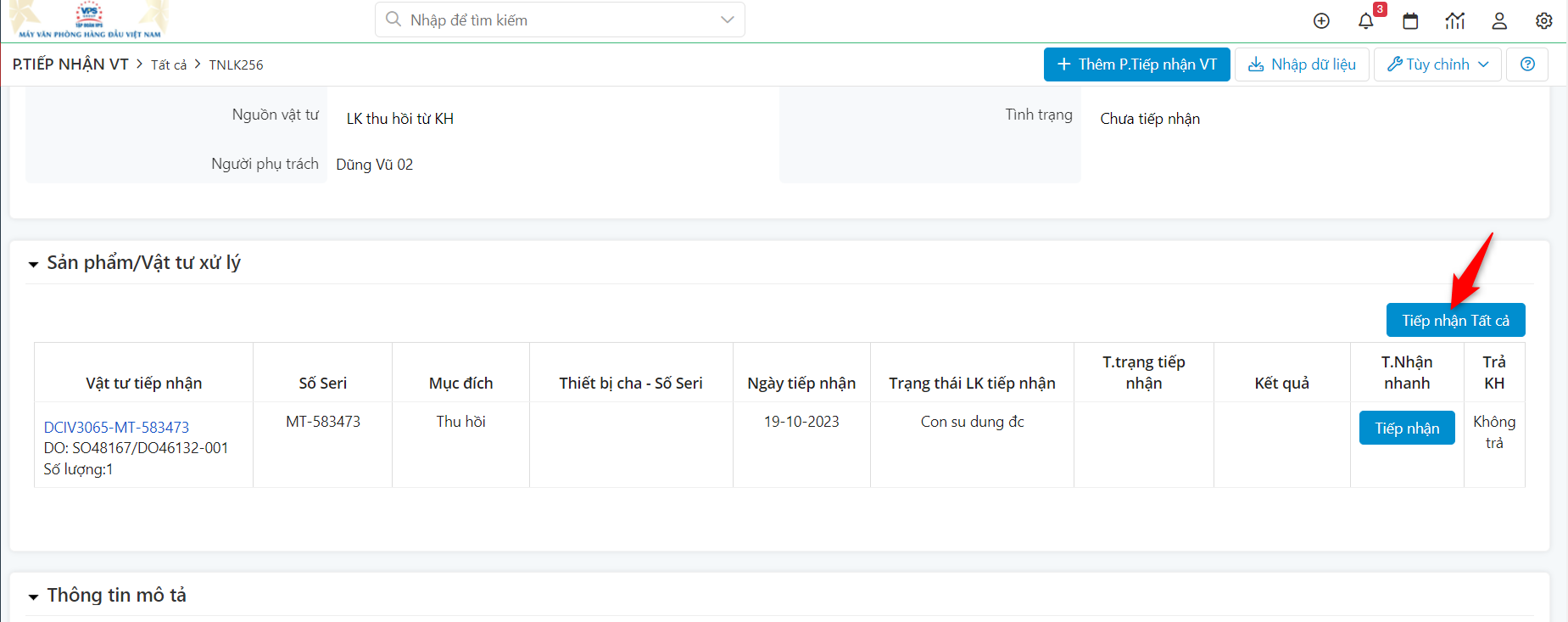Select 'LK thu hồi từ KH' source value
The height and width of the screenshot is (622, 1568).
point(399,119)
